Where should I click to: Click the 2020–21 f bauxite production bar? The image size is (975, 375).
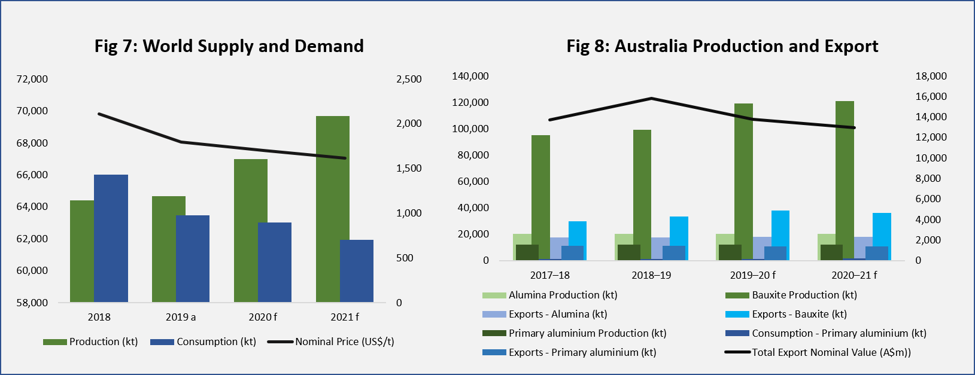[x=844, y=181]
